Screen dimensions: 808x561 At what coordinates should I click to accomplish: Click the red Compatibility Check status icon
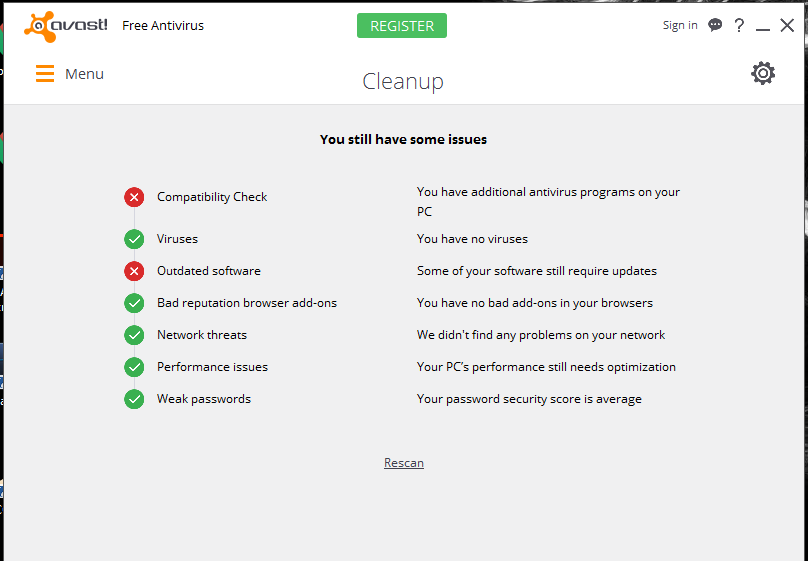(x=134, y=197)
